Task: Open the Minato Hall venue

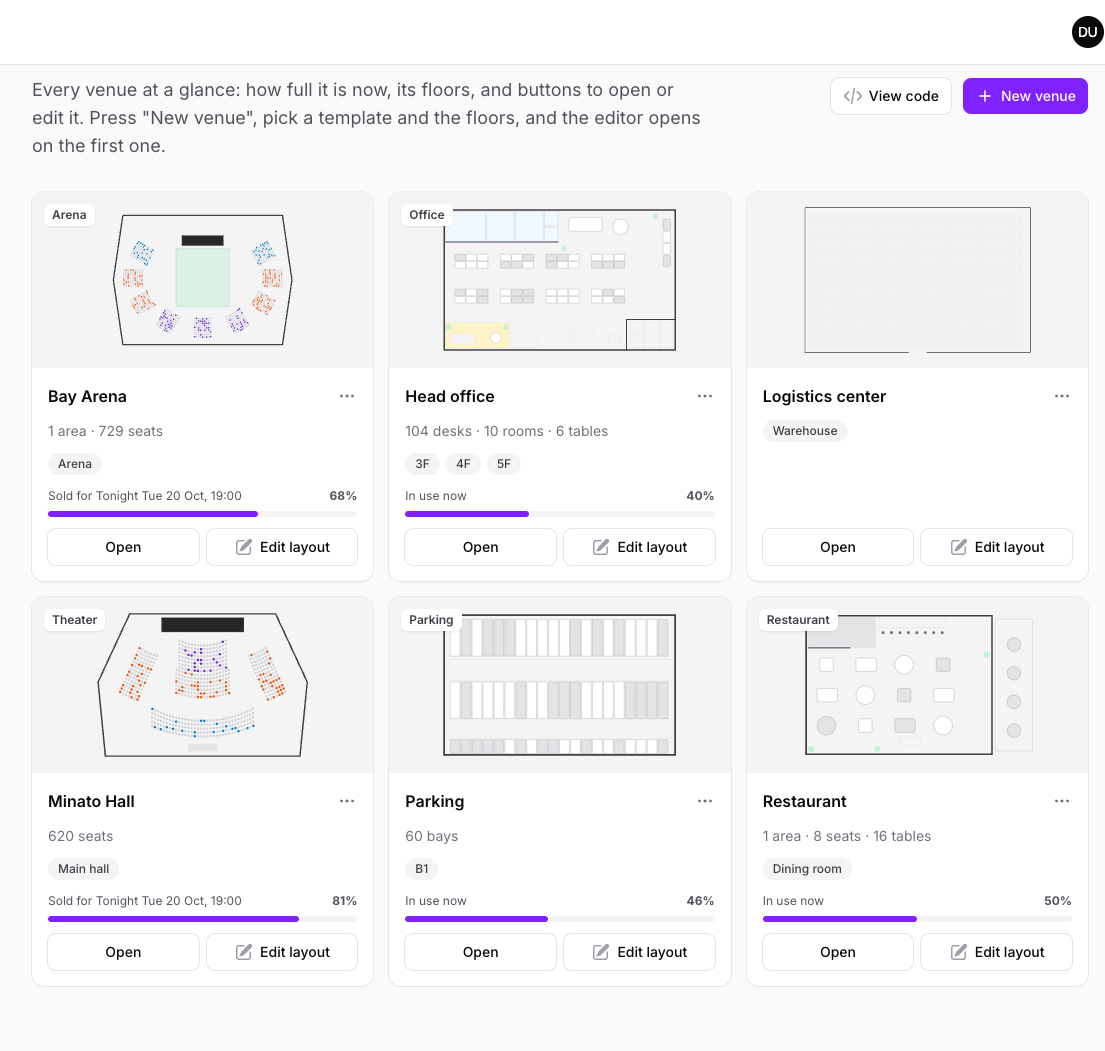Action: click(123, 952)
